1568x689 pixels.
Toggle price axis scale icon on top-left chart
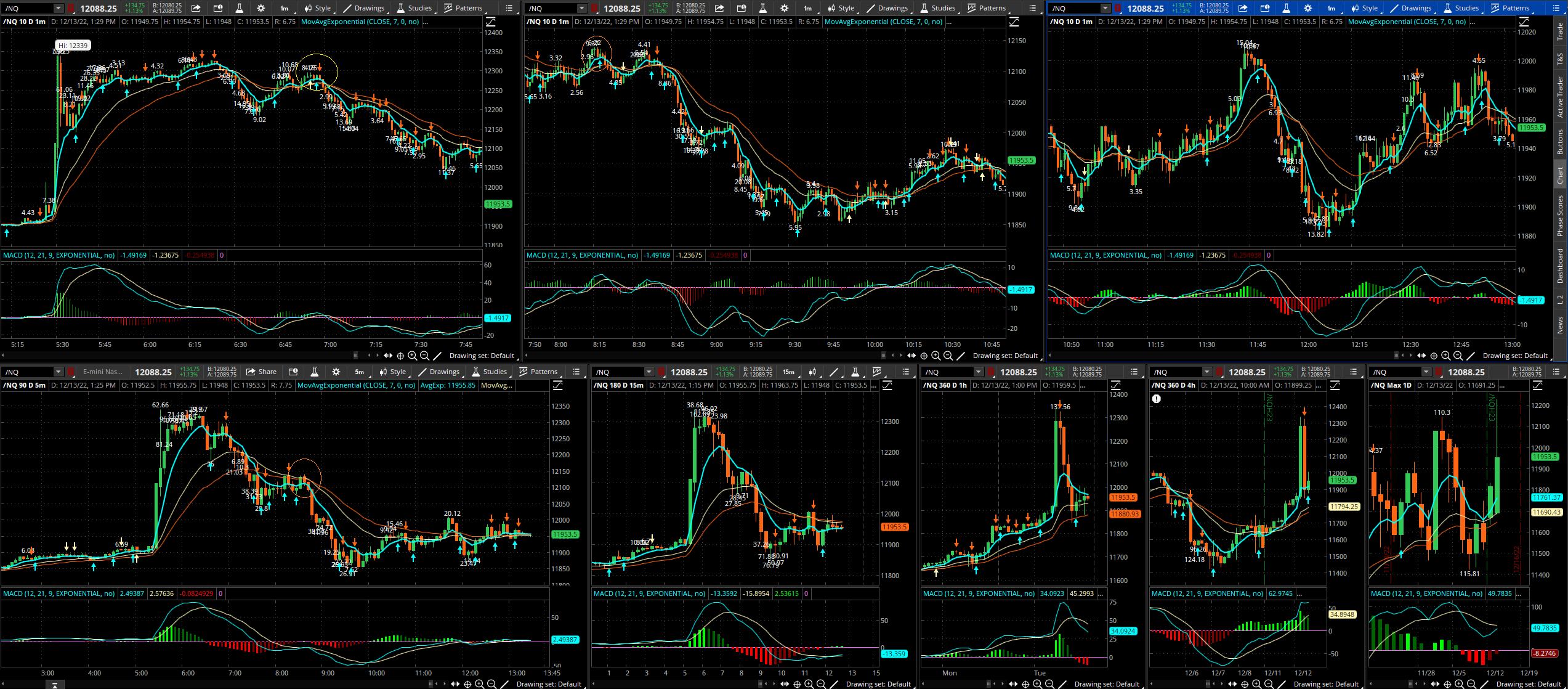click(x=491, y=22)
